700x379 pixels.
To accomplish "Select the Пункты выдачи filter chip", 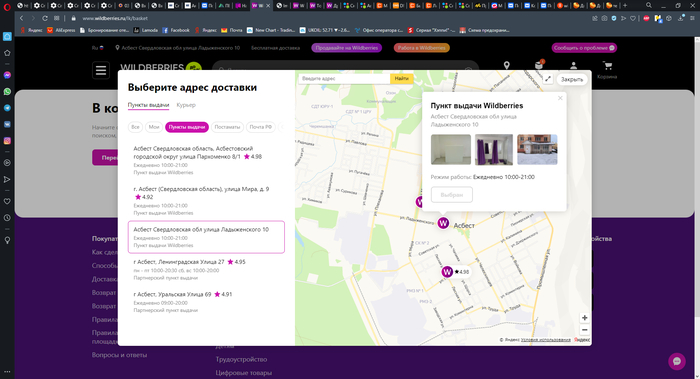I will click(187, 127).
